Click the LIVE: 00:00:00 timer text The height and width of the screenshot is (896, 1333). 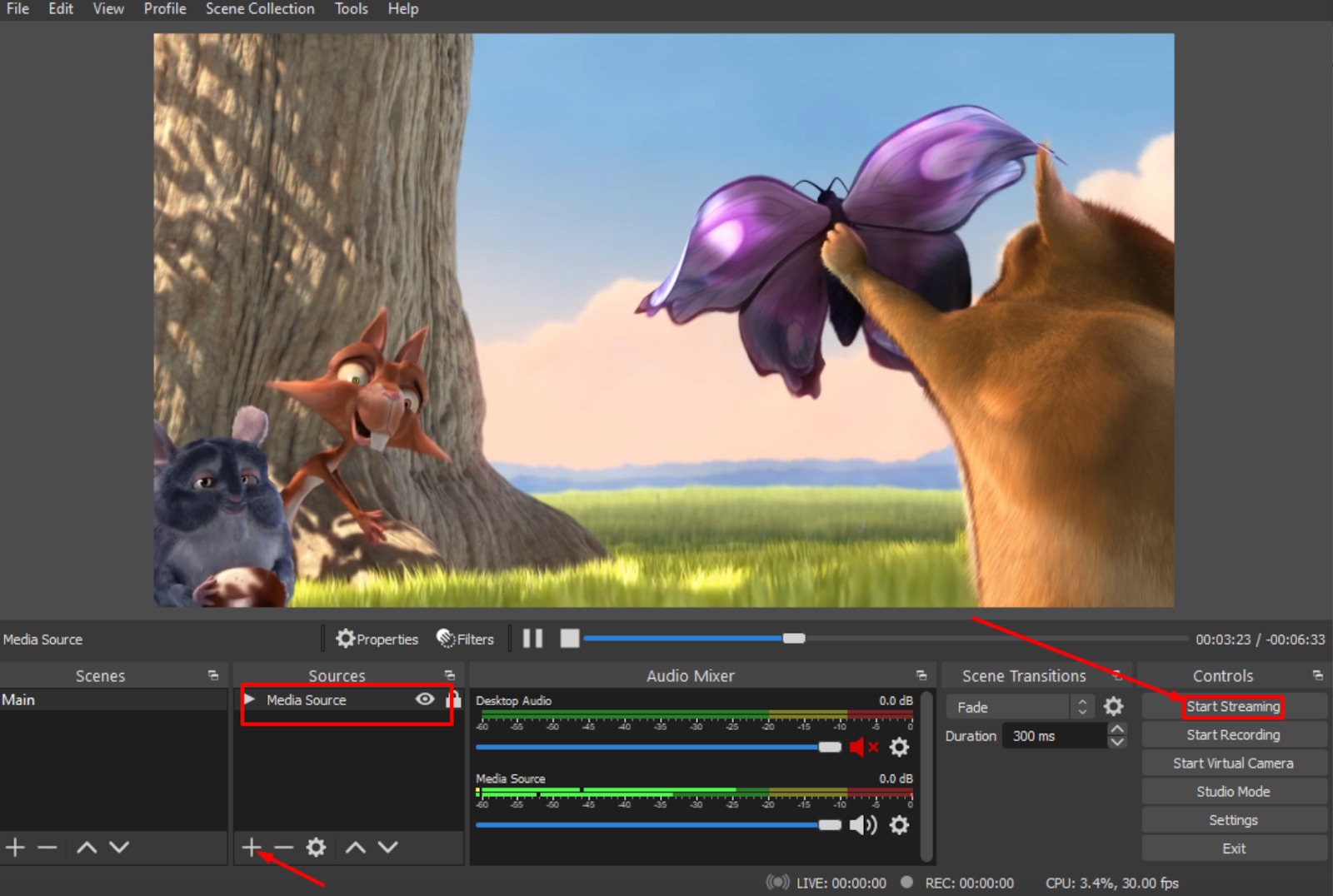841,883
